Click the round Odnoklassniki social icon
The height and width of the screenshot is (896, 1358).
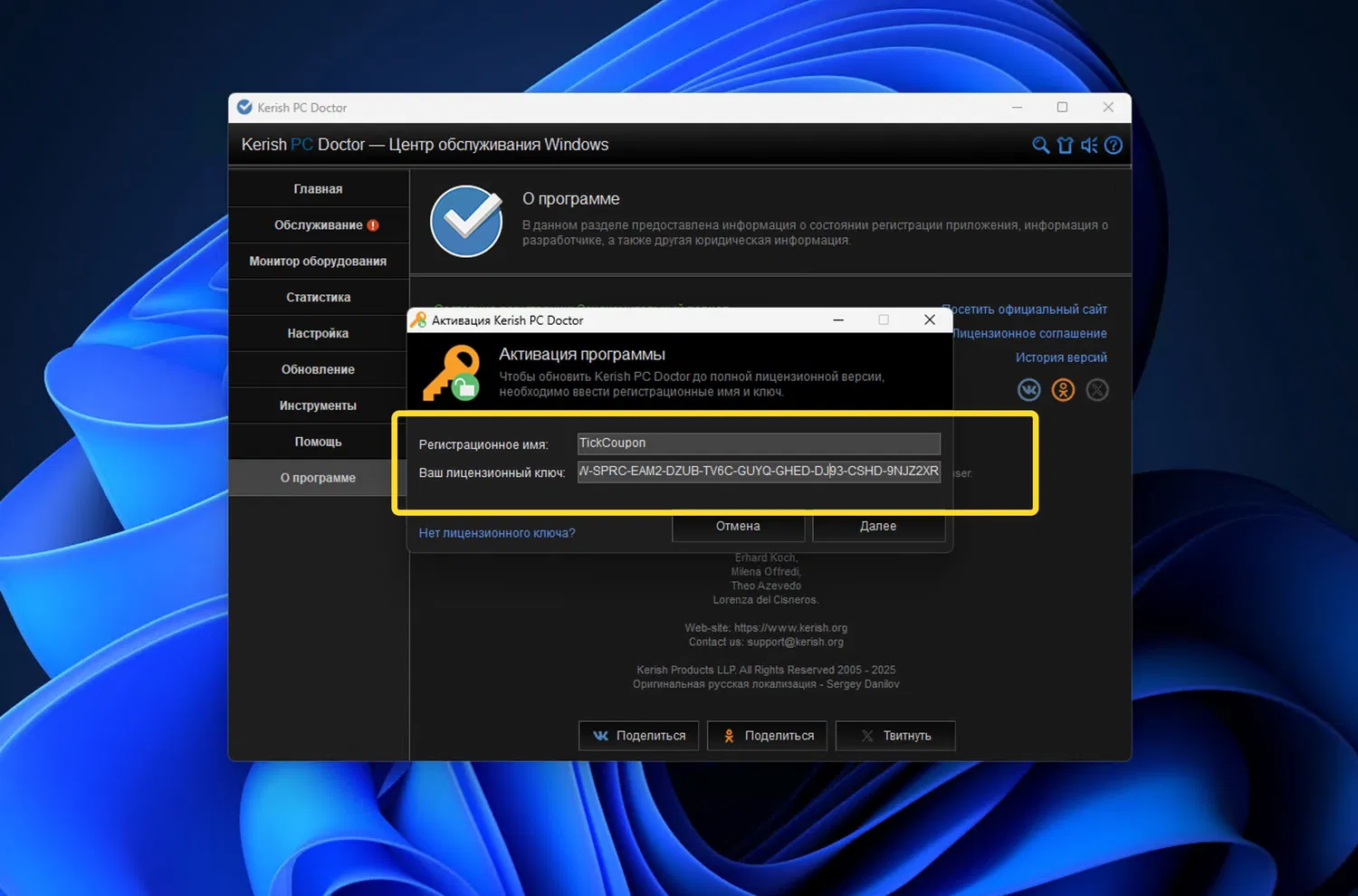pyautogui.click(x=1063, y=389)
